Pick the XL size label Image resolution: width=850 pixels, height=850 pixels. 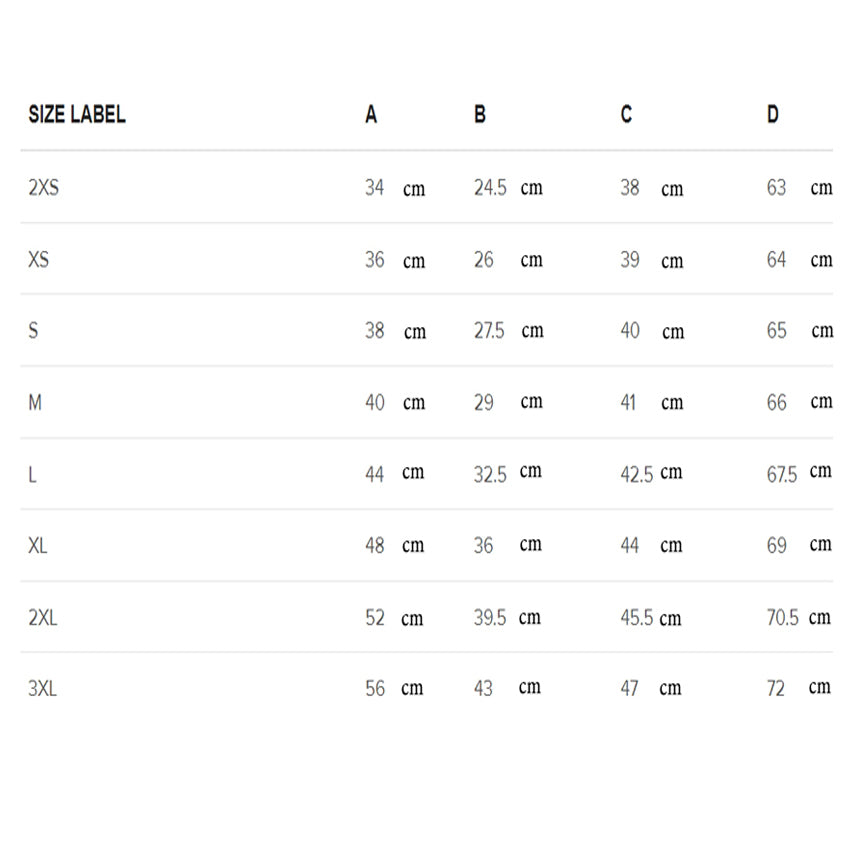click(37, 545)
